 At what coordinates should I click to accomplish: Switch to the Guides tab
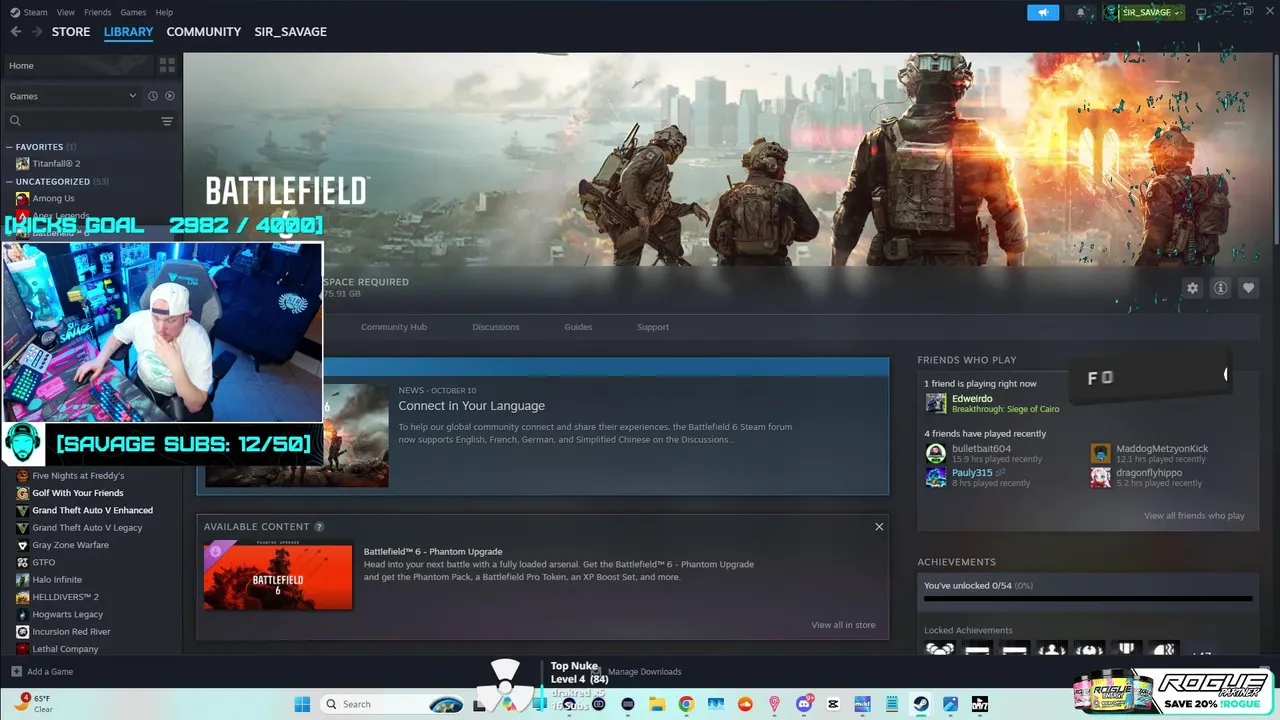(x=578, y=327)
